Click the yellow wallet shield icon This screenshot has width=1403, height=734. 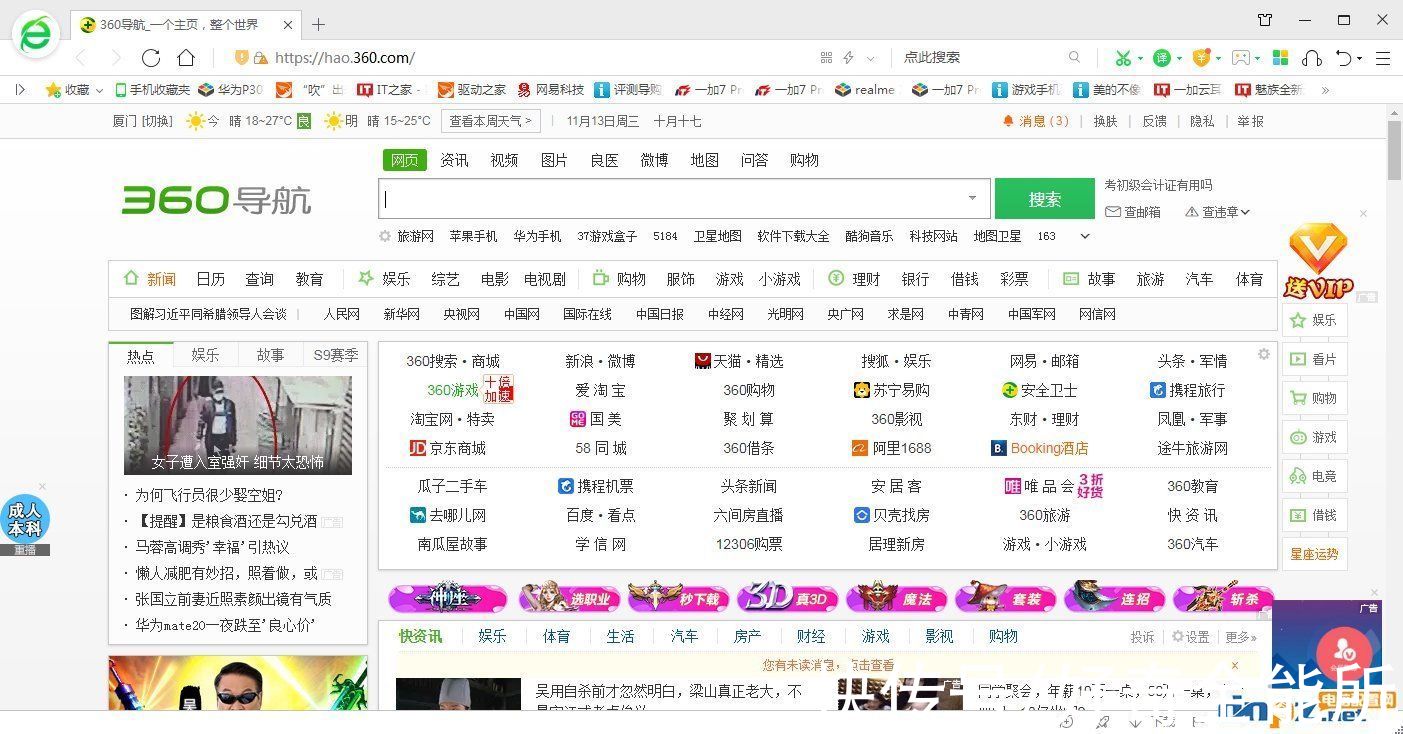click(x=1201, y=58)
